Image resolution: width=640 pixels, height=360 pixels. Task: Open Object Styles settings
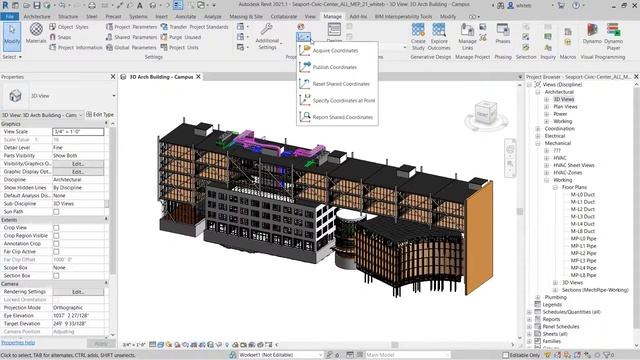(69, 27)
